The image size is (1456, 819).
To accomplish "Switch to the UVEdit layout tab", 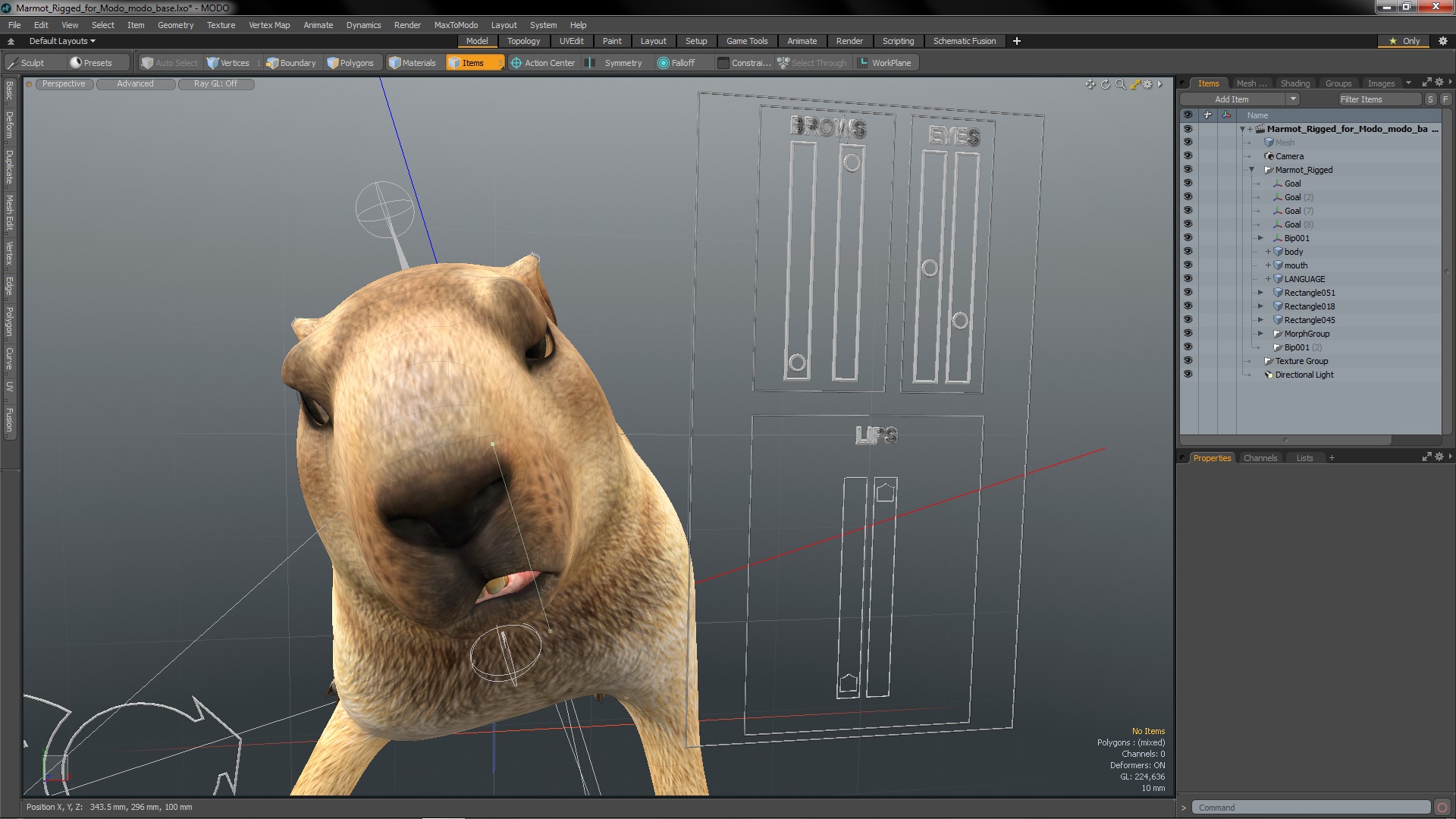I will [571, 41].
